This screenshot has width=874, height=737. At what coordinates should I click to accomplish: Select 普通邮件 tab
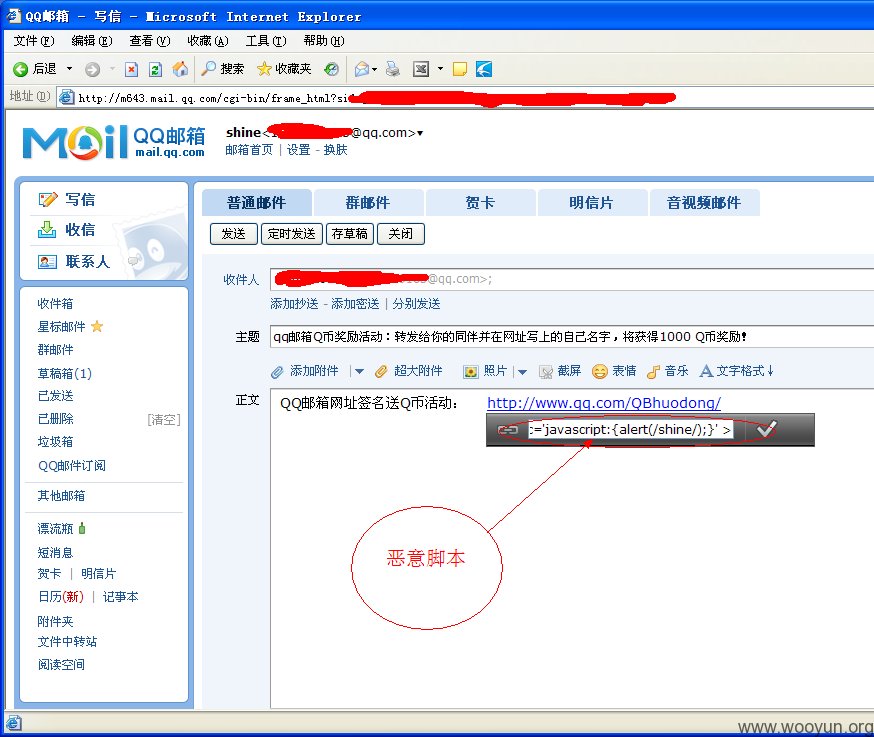pyautogui.click(x=256, y=202)
